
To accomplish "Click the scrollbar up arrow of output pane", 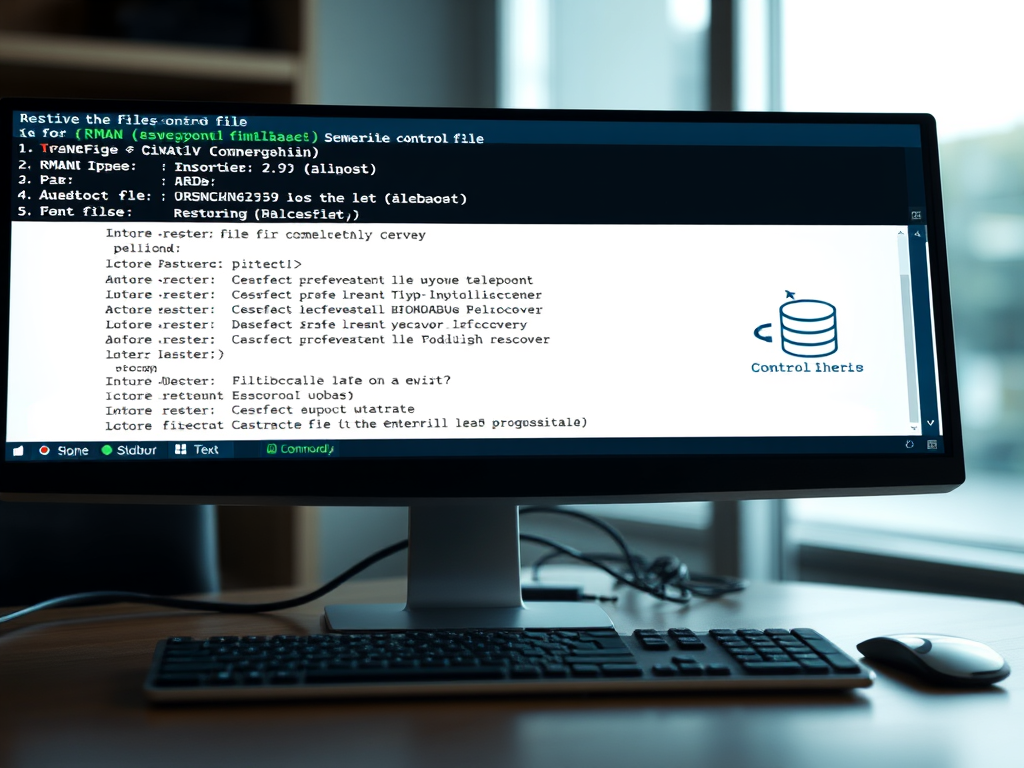I will [901, 233].
